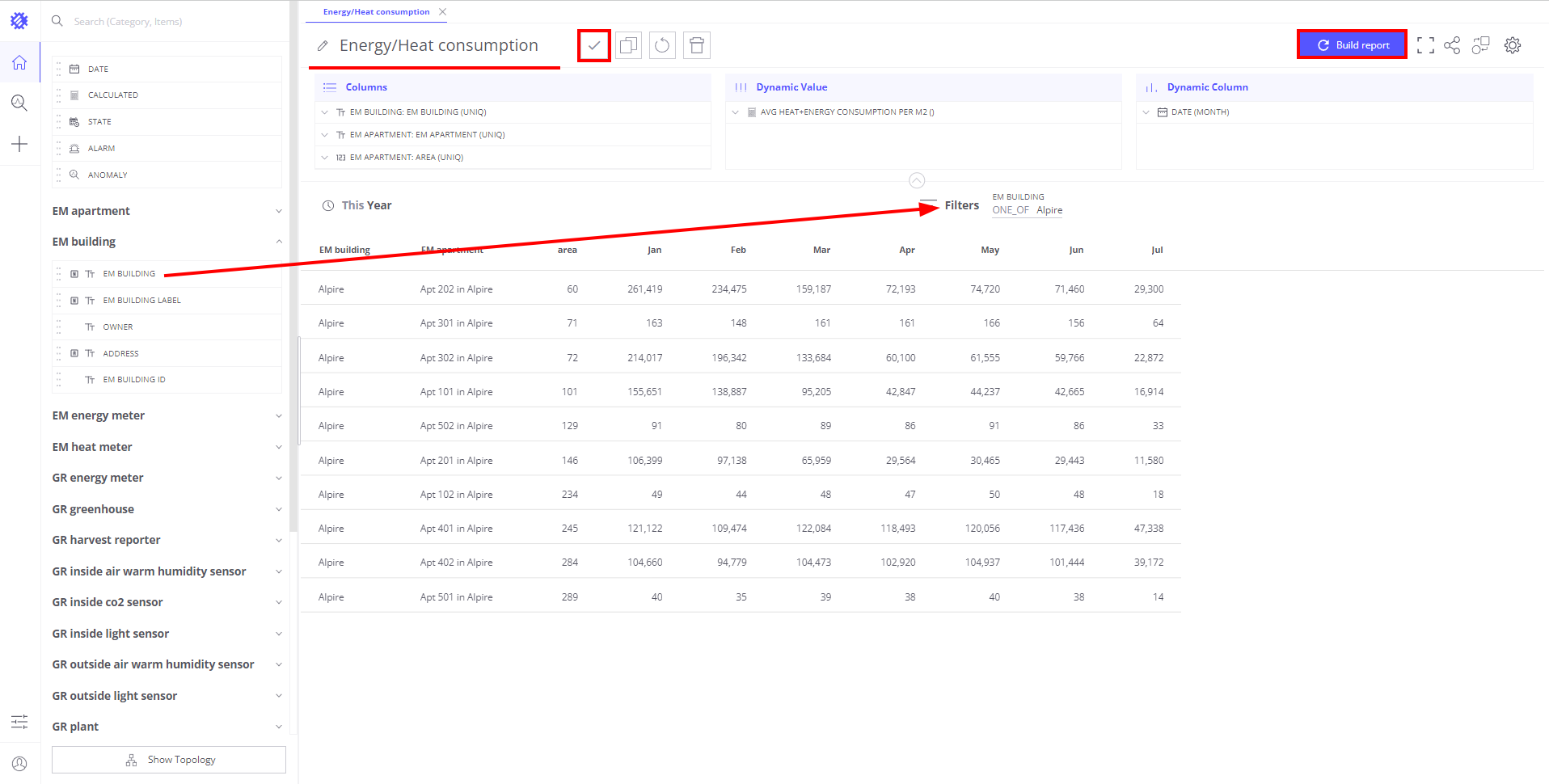The height and width of the screenshot is (784, 1549).
Task: Click the reset report circular arrow icon
Action: coord(662,45)
